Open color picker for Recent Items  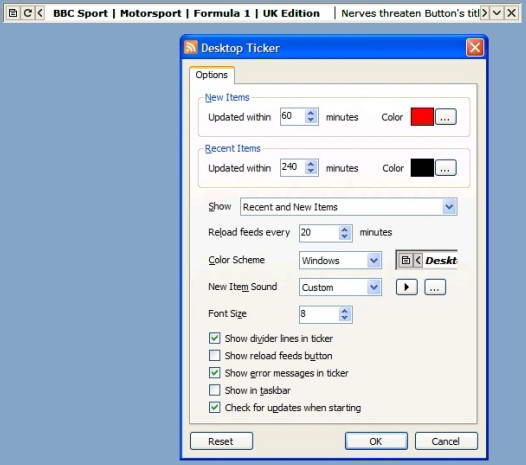(445, 168)
